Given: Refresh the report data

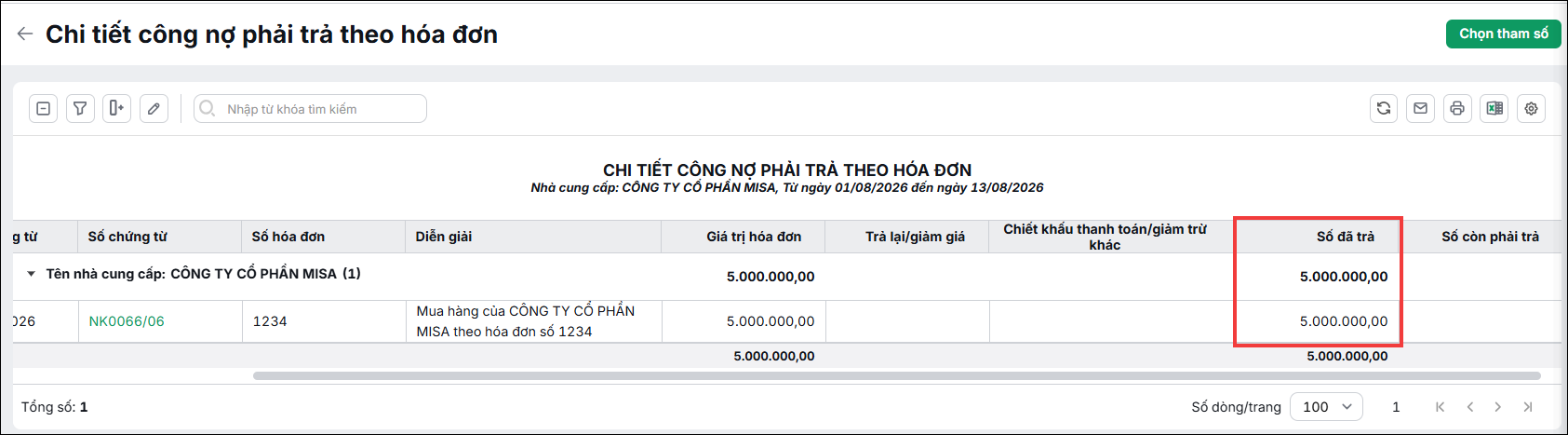Looking at the screenshot, I should pyautogui.click(x=1384, y=109).
